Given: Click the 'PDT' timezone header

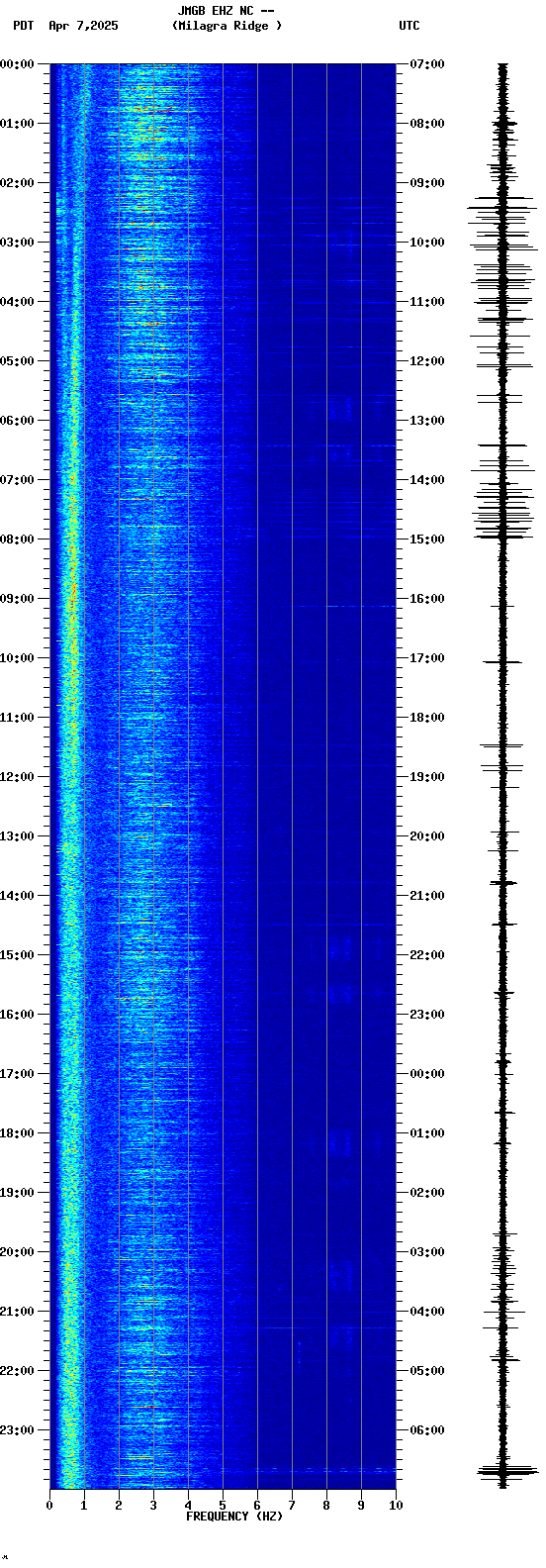Looking at the screenshot, I should coord(23,26).
